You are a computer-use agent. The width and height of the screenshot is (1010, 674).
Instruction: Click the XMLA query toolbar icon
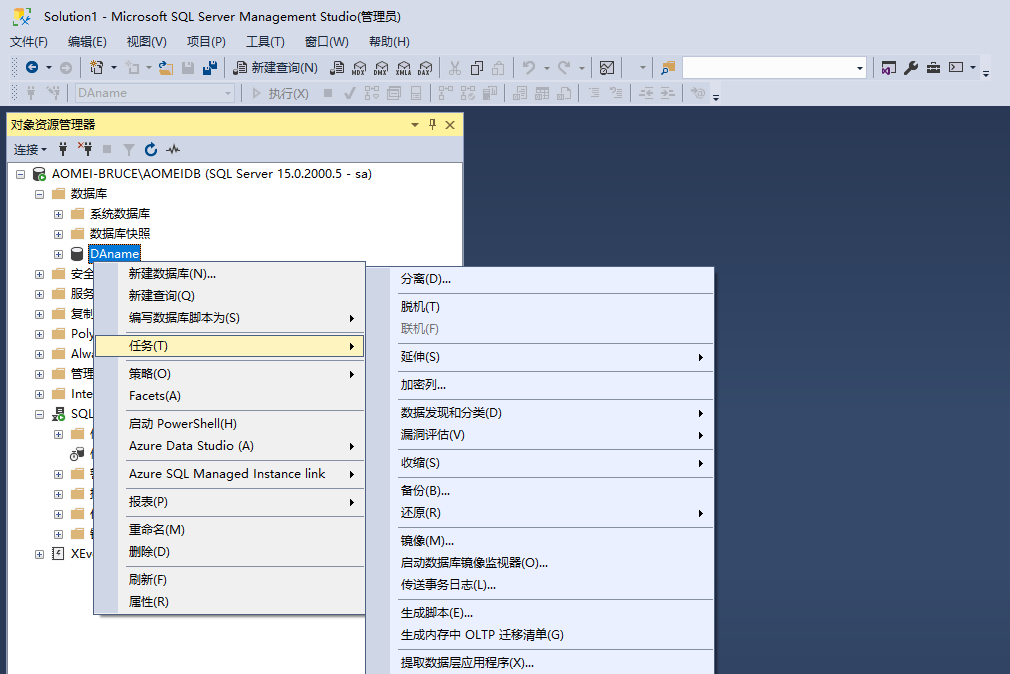(x=403, y=68)
